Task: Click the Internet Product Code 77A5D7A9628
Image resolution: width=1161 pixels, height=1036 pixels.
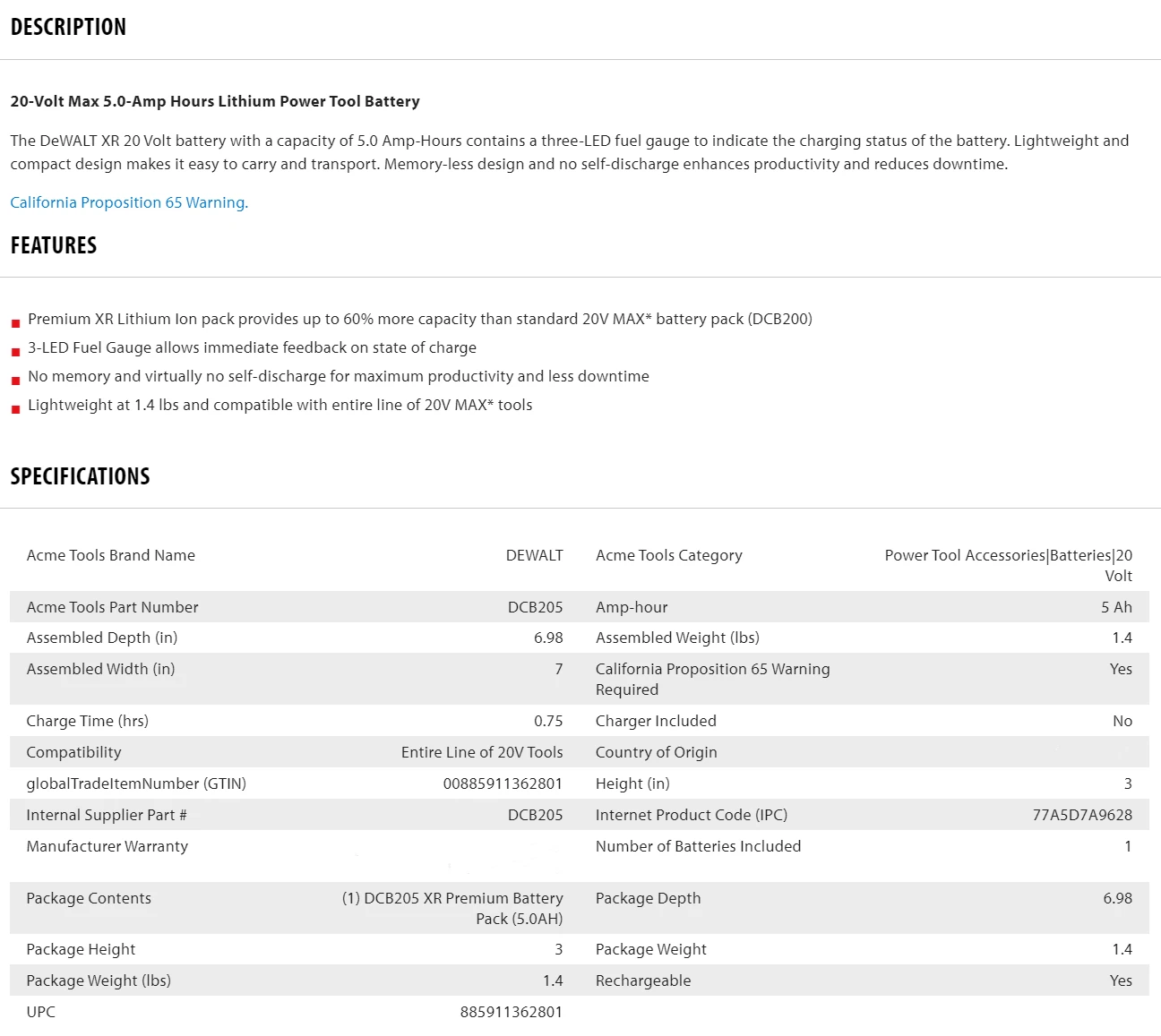Action: pos(1082,815)
